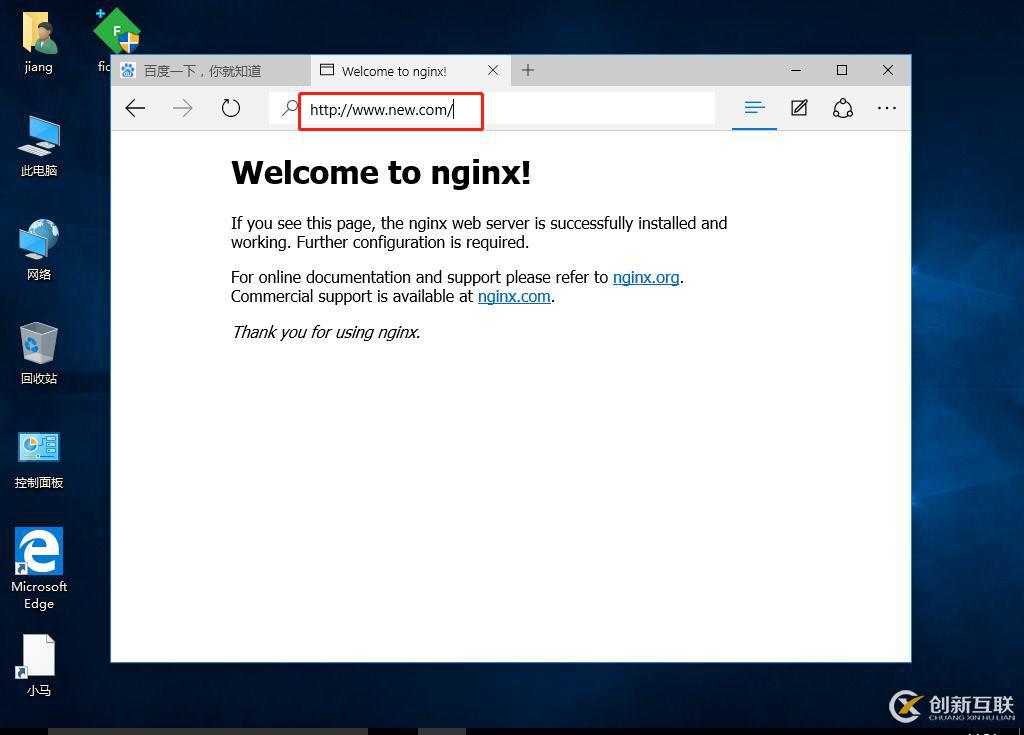Follow the nginx.org link
This screenshot has height=735, width=1024.
coord(646,278)
